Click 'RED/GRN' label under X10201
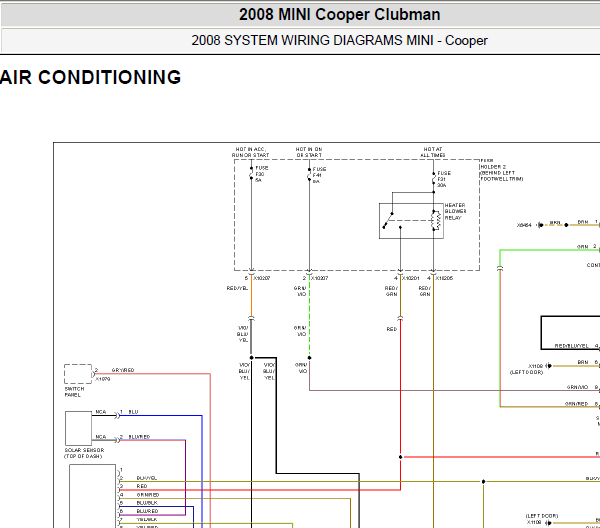This screenshot has height=528, width=600. coord(391,291)
